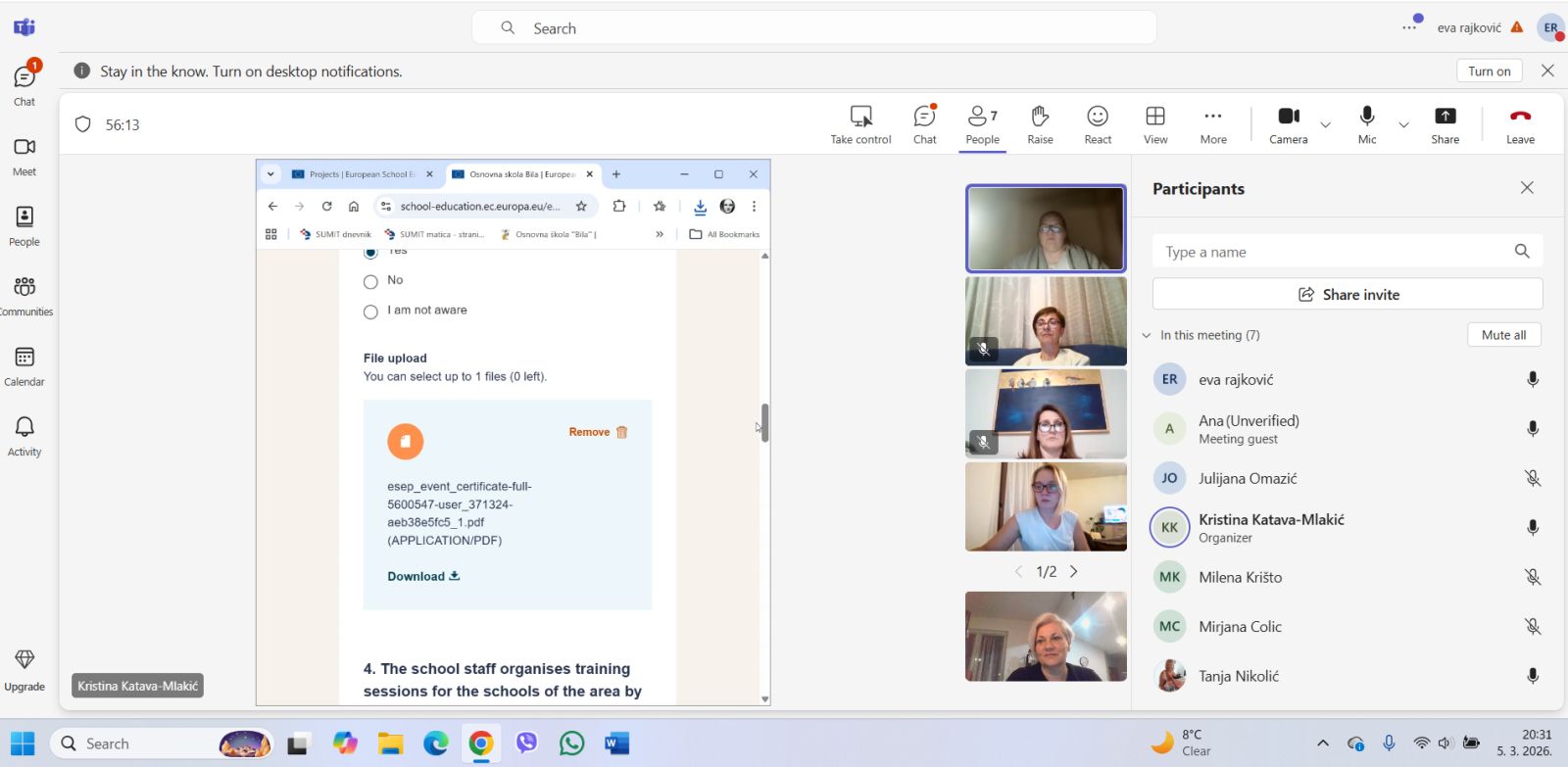1568x767 pixels.
Task: Open the View layout options
Action: pyautogui.click(x=1155, y=117)
